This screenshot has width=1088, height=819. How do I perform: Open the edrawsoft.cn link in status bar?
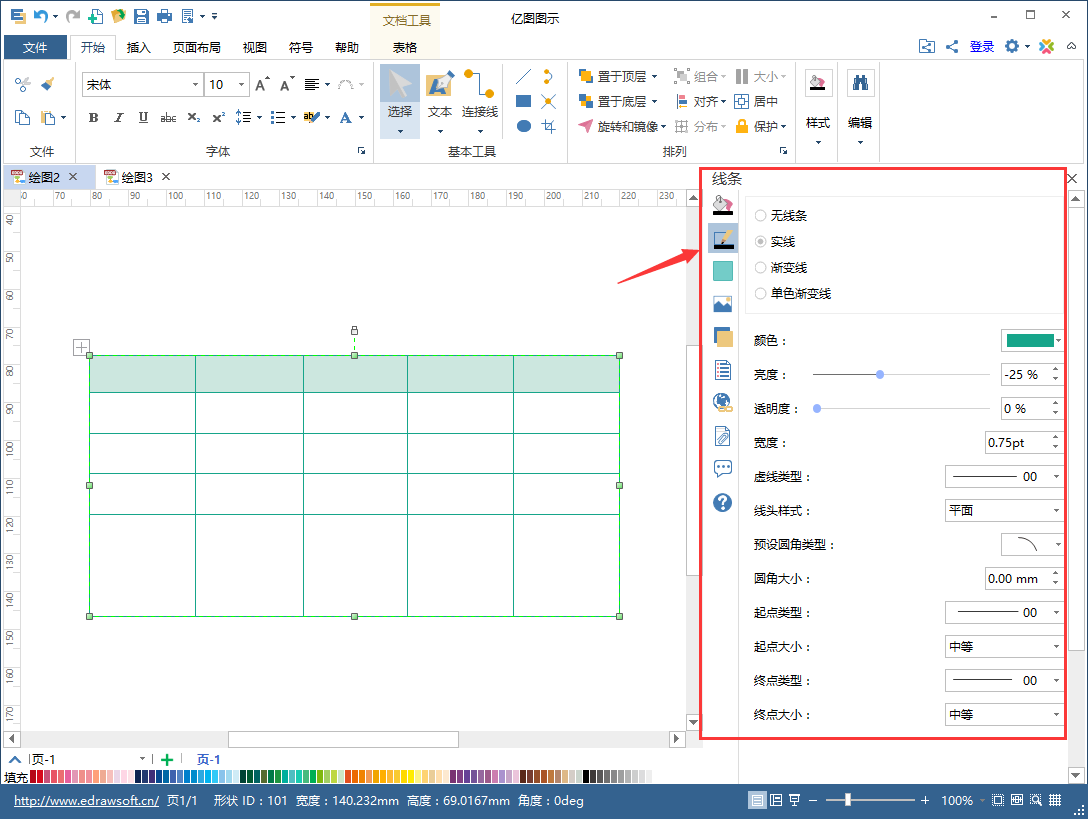click(87, 801)
